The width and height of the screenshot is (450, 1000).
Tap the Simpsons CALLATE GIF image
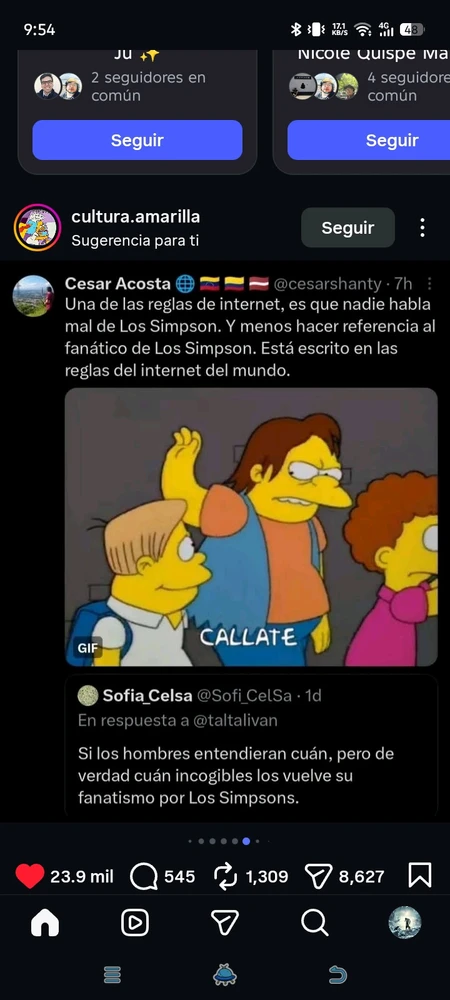tap(251, 527)
